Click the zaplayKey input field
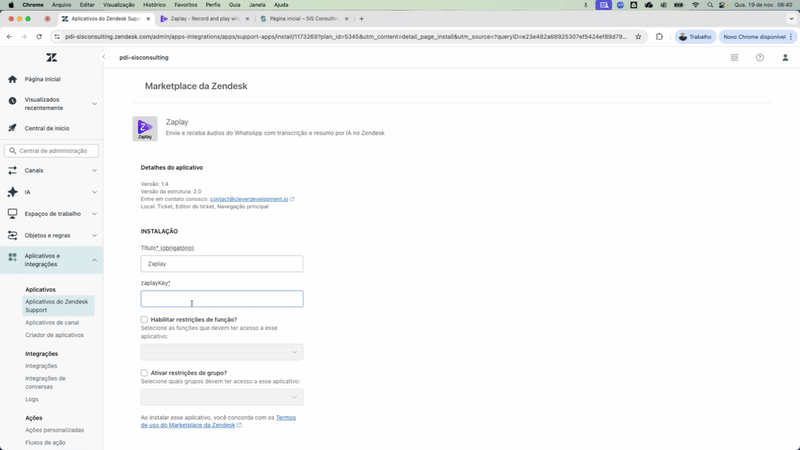Screen dimensions: 800x450 [x=222, y=299]
